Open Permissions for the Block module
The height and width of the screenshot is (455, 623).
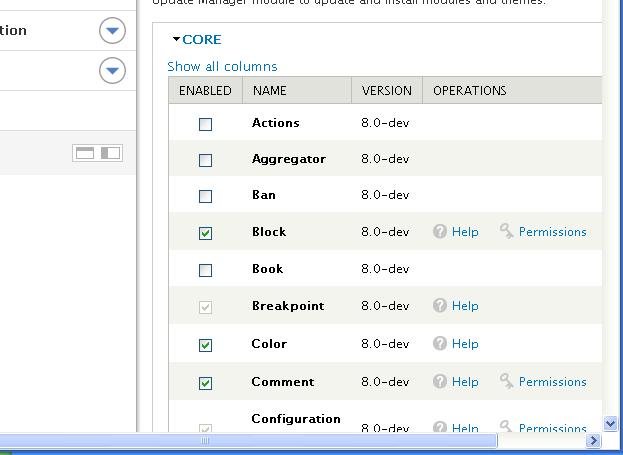coord(553,232)
